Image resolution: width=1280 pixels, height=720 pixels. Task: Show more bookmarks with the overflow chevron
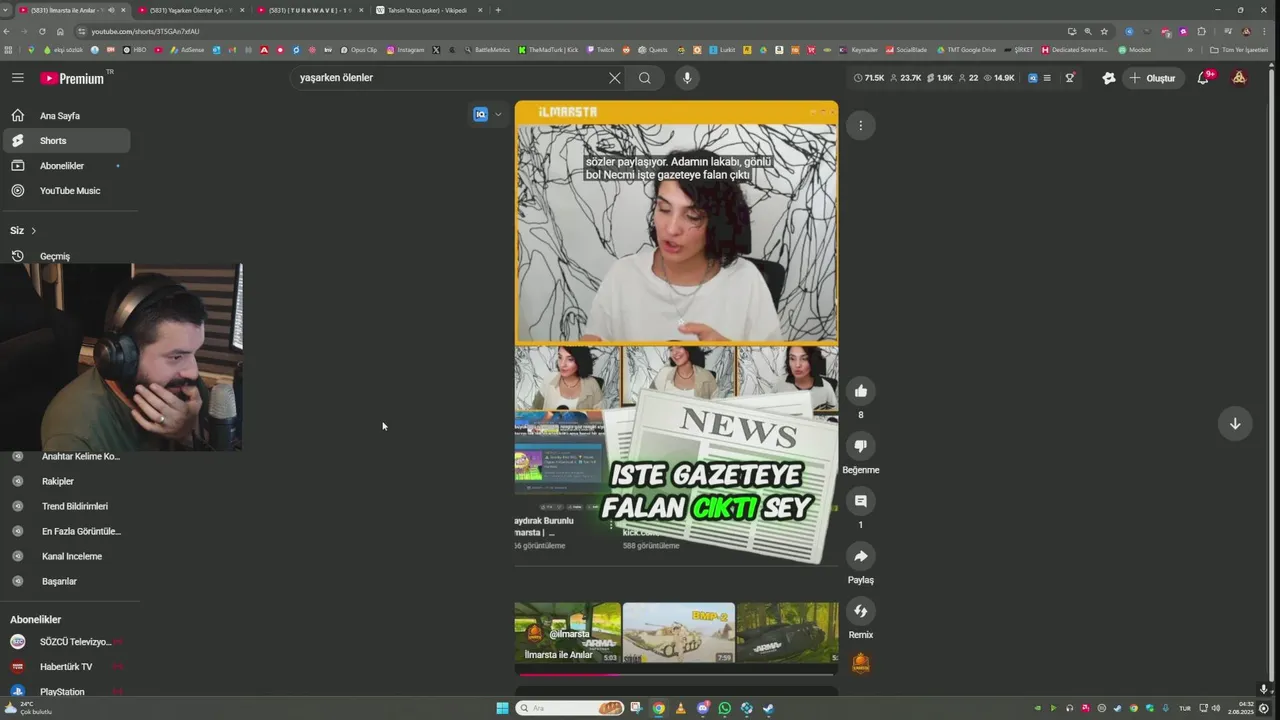point(1190,49)
